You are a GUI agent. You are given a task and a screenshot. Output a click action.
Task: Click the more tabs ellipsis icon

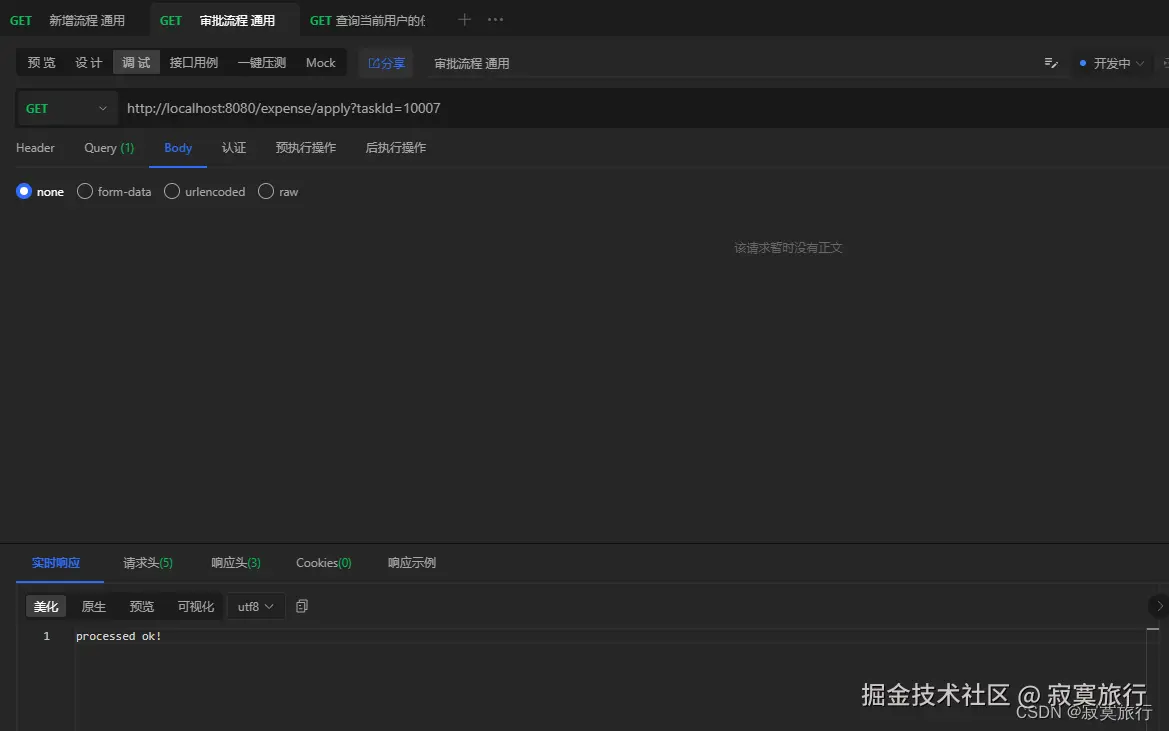pos(494,17)
